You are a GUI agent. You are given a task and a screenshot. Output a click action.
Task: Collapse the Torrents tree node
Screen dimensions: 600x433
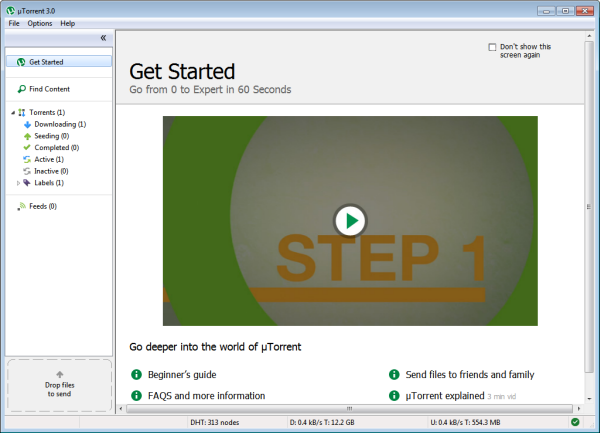click(x=13, y=112)
